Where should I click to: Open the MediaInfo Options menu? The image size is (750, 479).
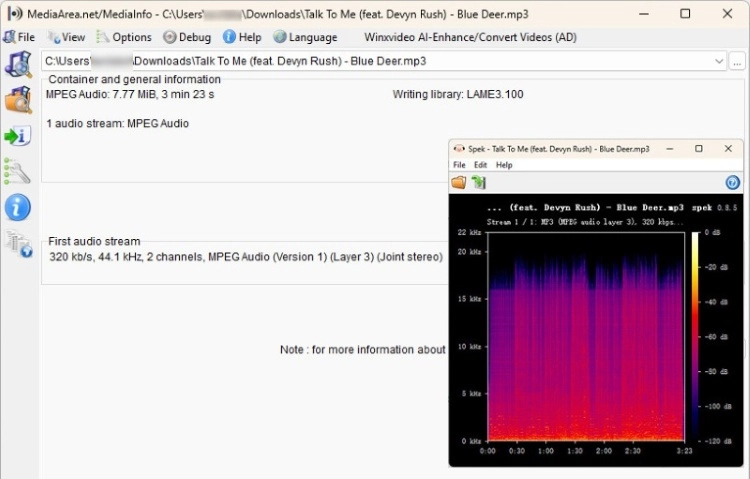[x=124, y=37]
